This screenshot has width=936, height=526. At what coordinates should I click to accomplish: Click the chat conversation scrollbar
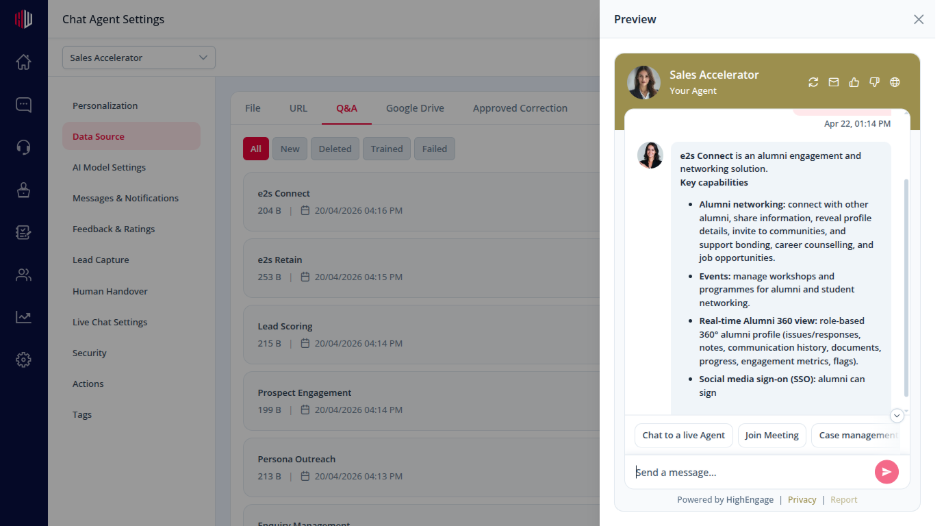(906, 287)
